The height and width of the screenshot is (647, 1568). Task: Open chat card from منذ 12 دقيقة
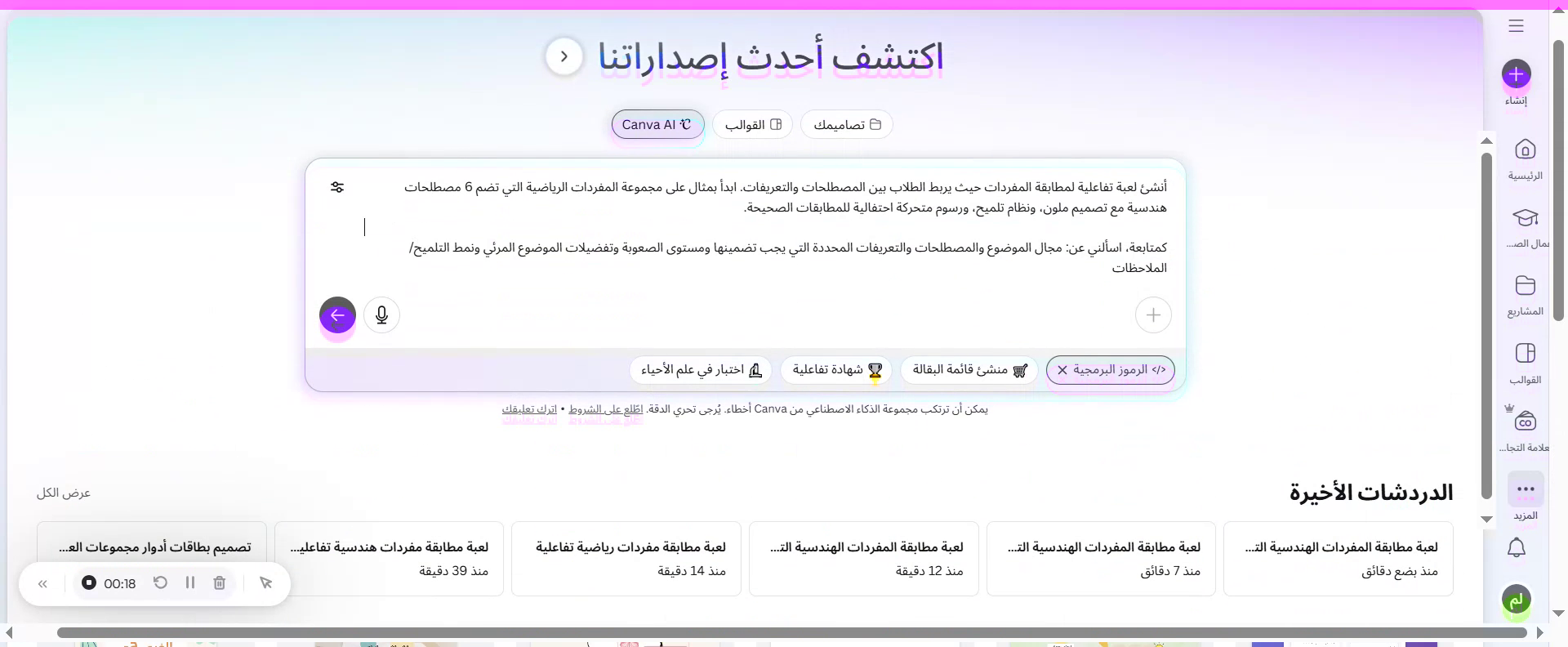click(864, 559)
